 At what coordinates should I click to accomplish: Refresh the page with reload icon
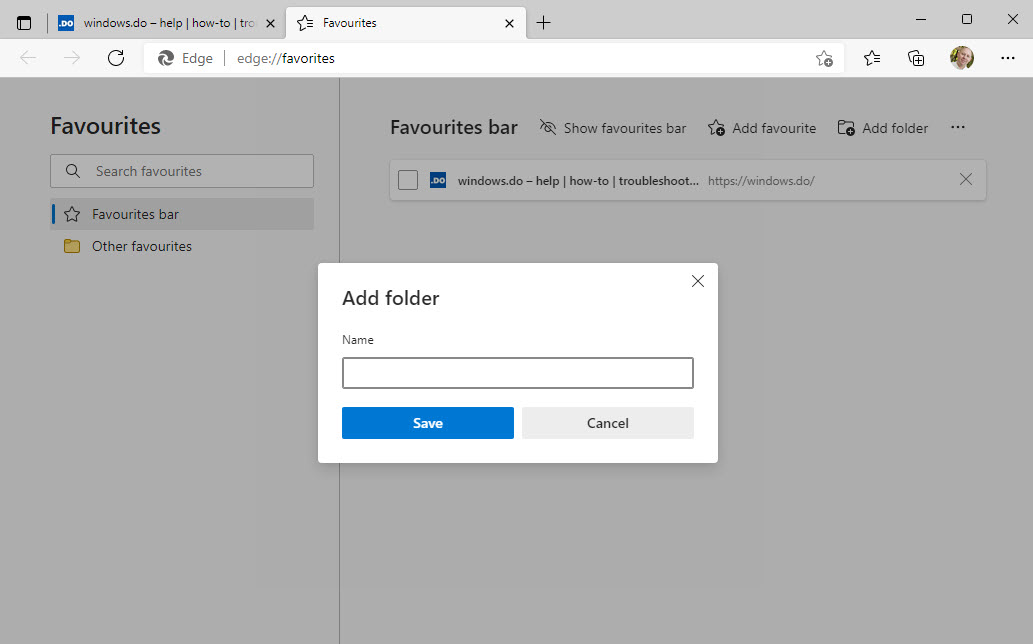click(x=116, y=58)
